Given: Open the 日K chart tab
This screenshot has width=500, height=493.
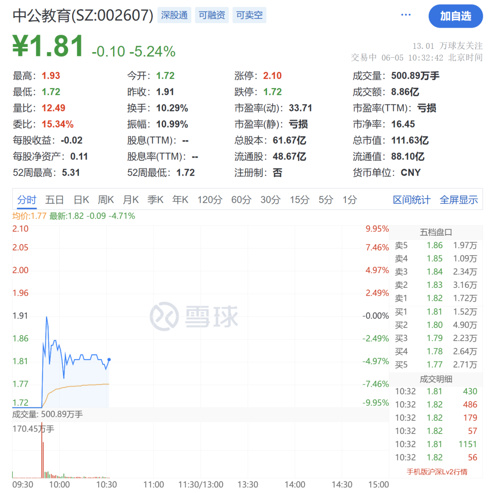Looking at the screenshot, I should (81, 200).
